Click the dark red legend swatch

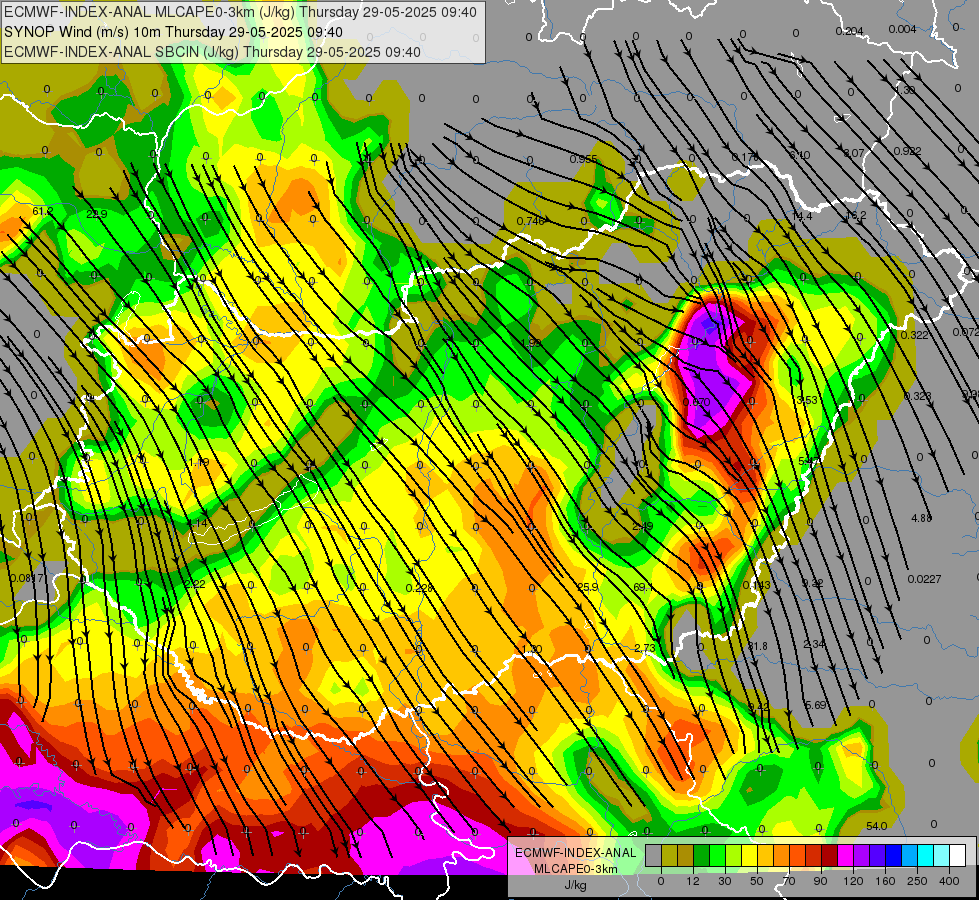[x=830, y=856]
